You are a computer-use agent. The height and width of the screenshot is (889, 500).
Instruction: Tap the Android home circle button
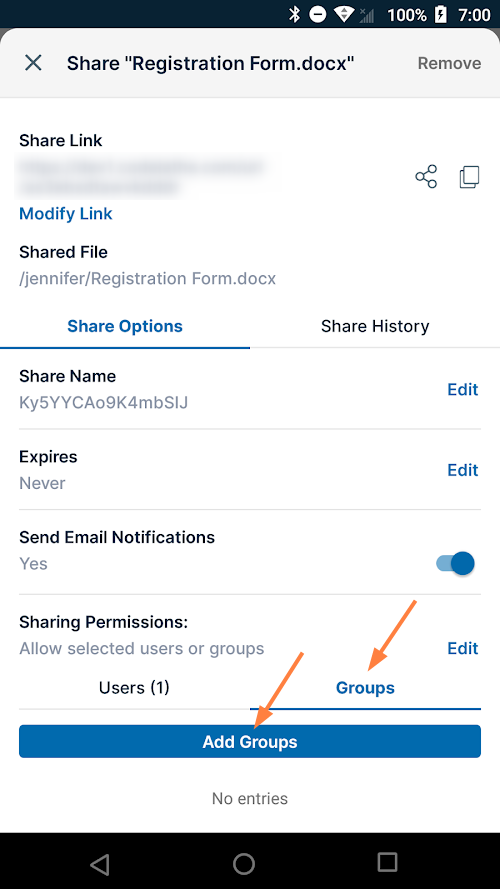coord(244,863)
